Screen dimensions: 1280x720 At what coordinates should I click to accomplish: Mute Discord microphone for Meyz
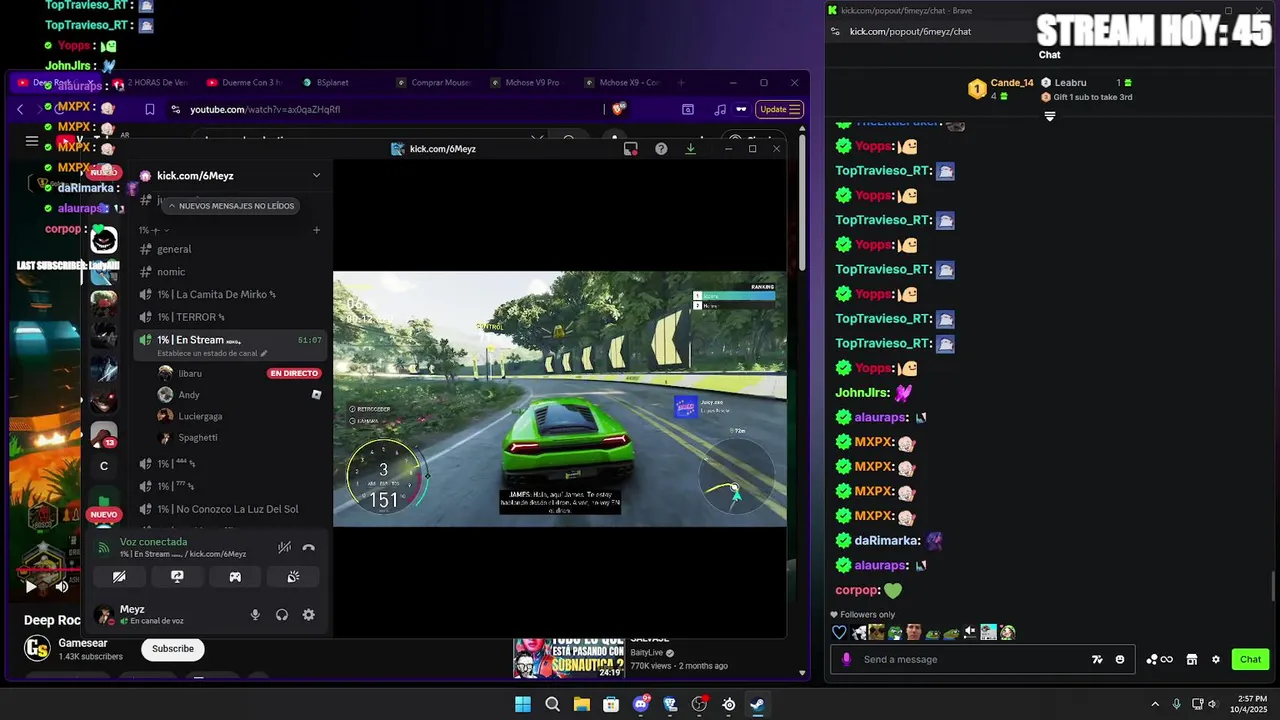click(255, 615)
